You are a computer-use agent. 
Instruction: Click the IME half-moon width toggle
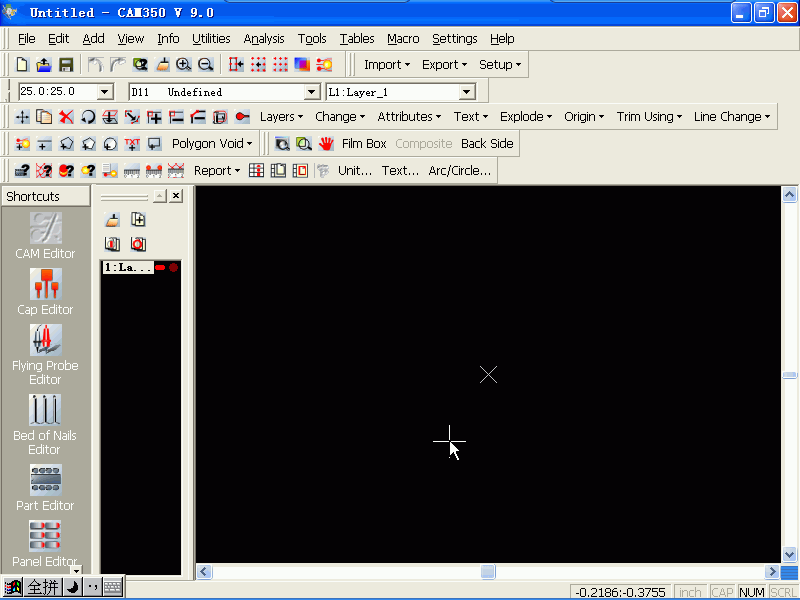point(73,587)
